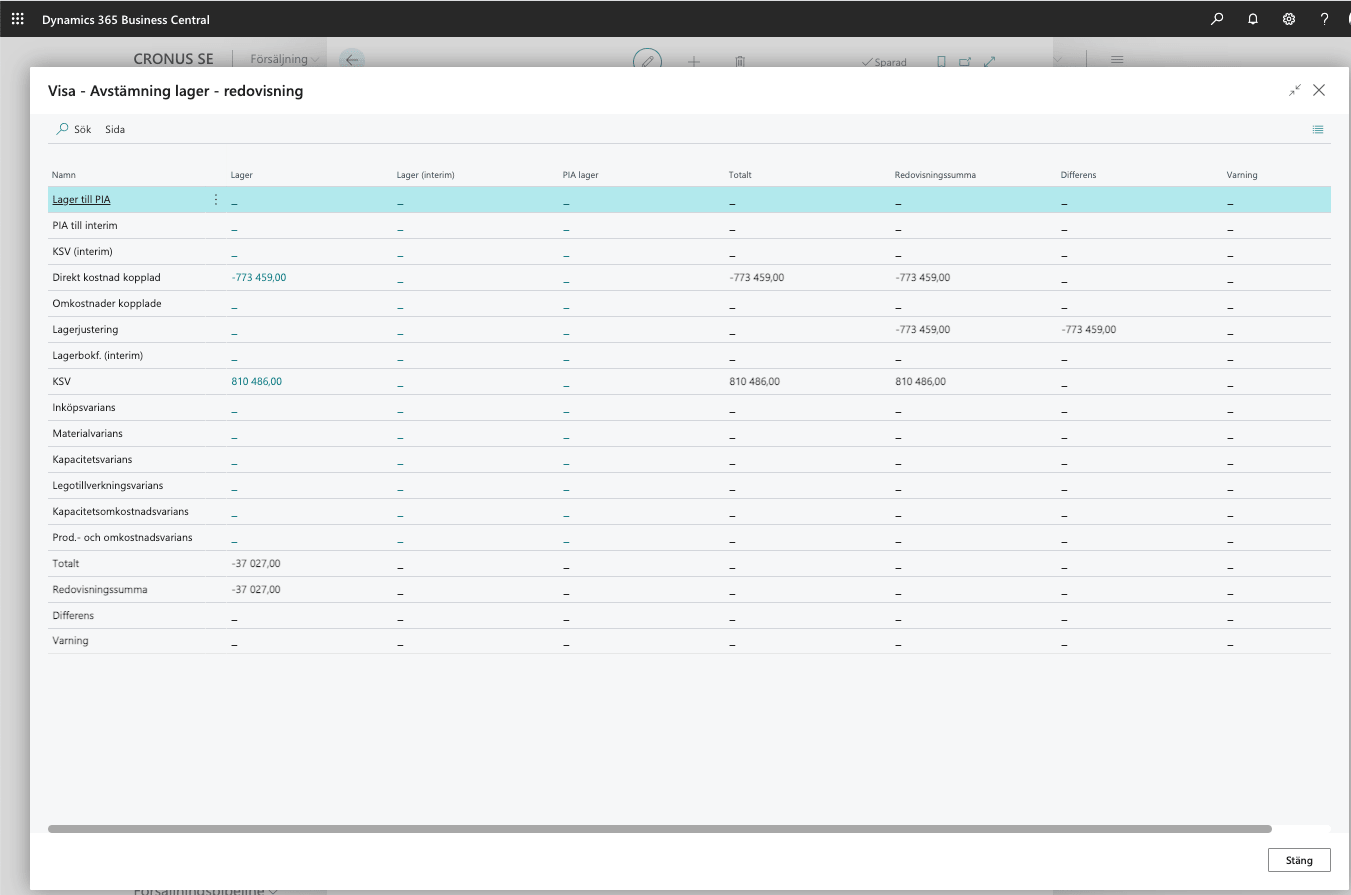Open the notifications bell
The width and height of the screenshot is (1351, 895).
[x=1253, y=19]
